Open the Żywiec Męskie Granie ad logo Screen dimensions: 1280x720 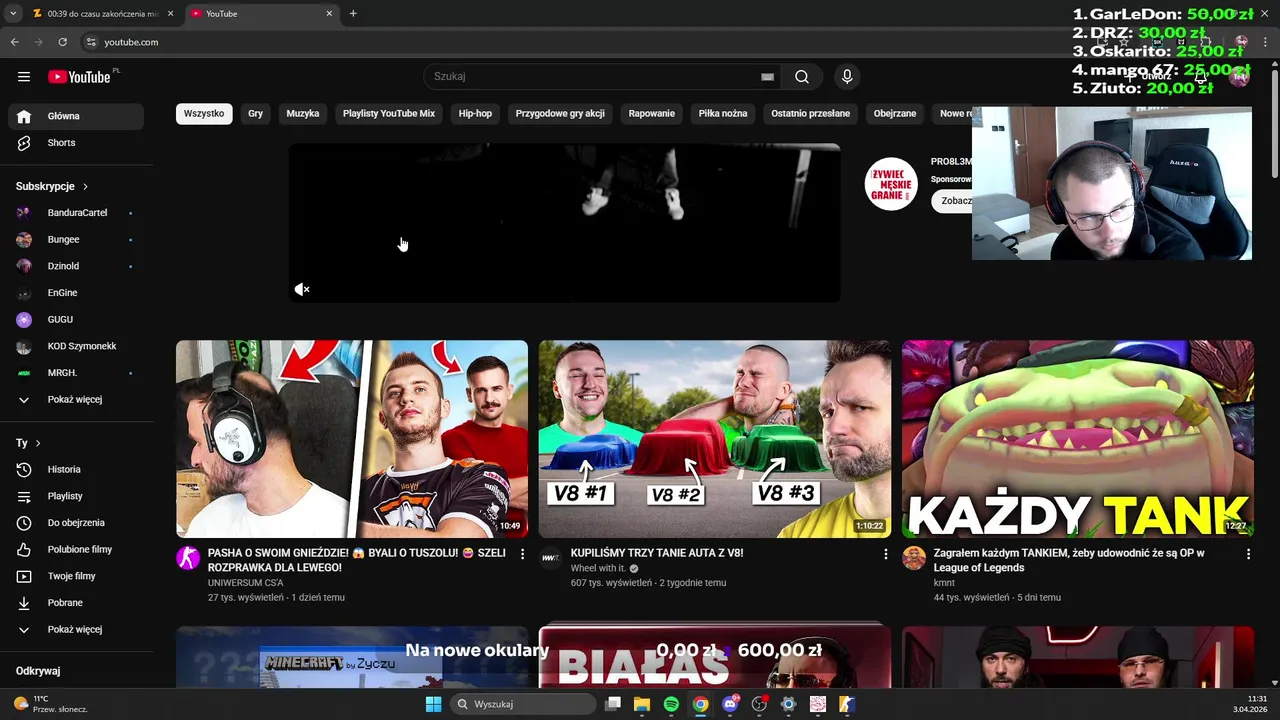tap(891, 184)
